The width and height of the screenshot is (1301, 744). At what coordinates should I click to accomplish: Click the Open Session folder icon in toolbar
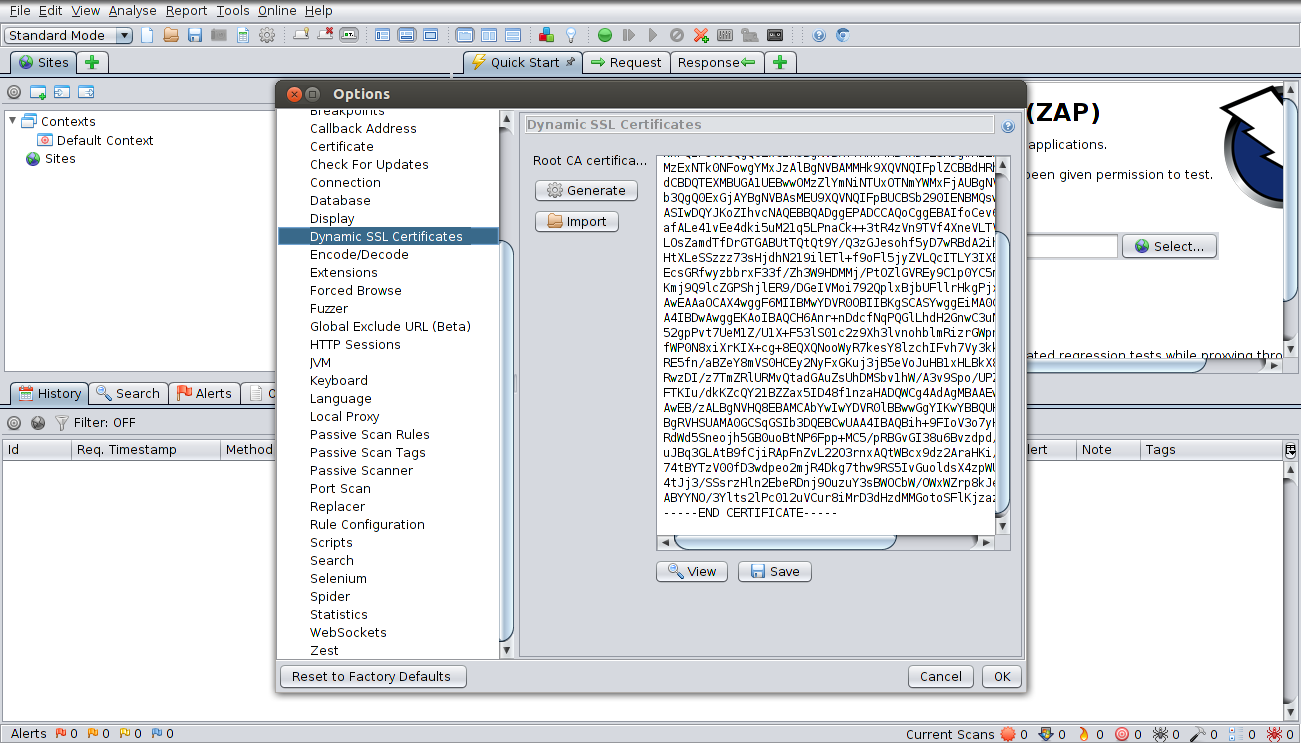coord(171,35)
